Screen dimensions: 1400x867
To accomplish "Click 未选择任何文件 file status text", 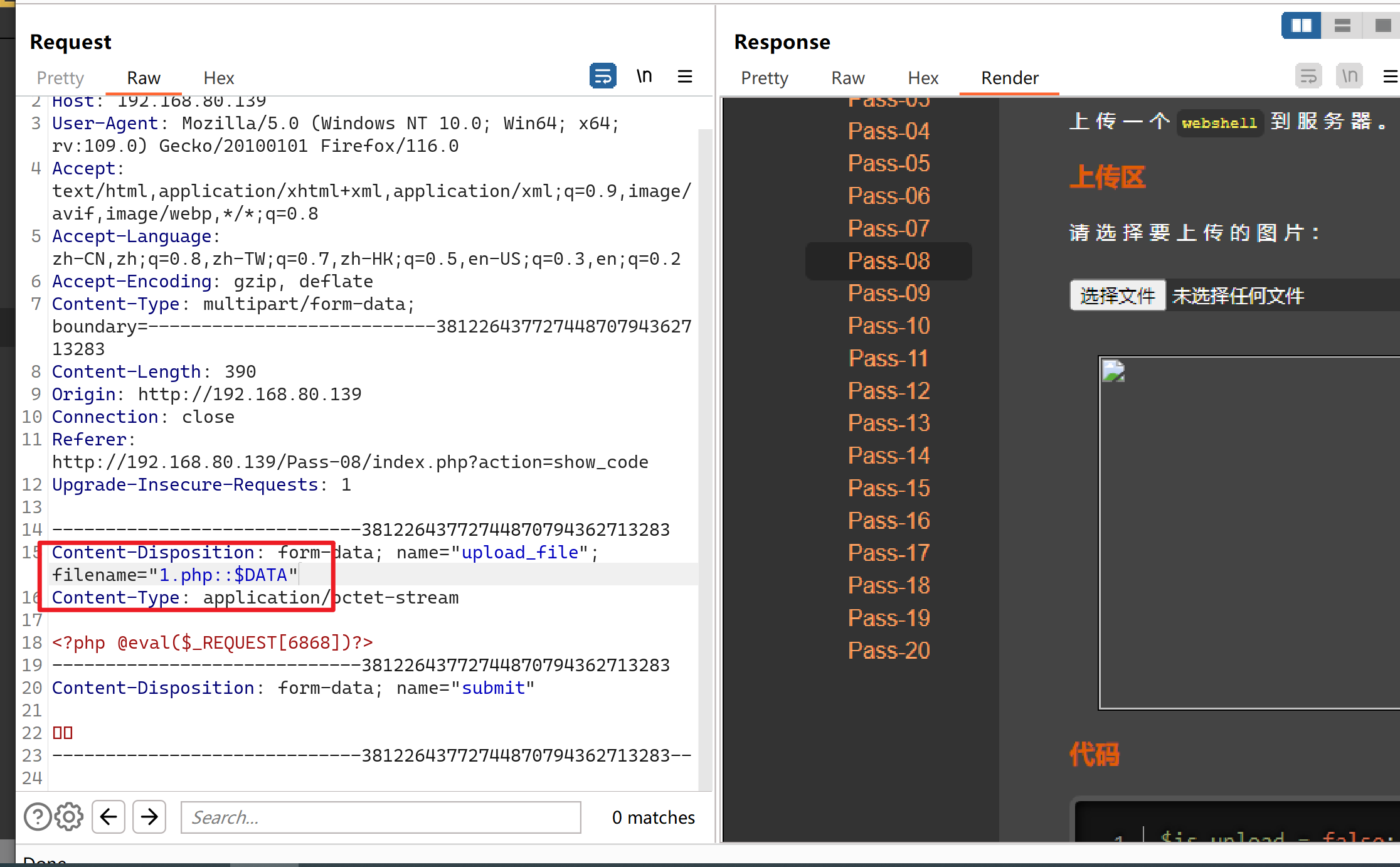I will click(x=1239, y=296).
